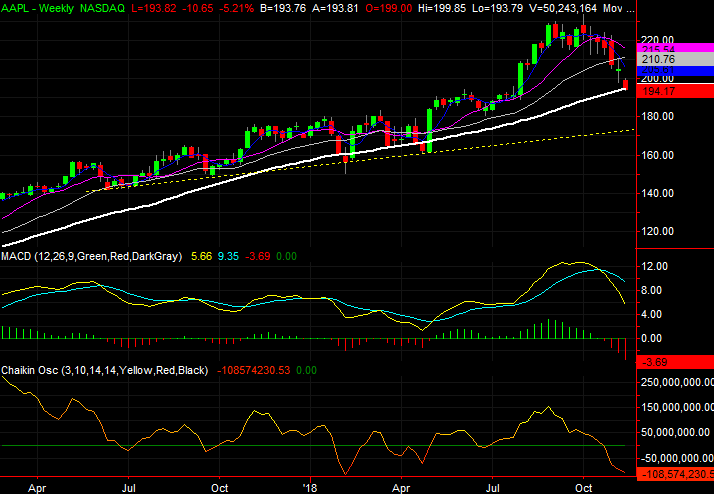Click the red -3.69 tag on MACD axis
The image size is (714, 494).
click(x=675, y=362)
